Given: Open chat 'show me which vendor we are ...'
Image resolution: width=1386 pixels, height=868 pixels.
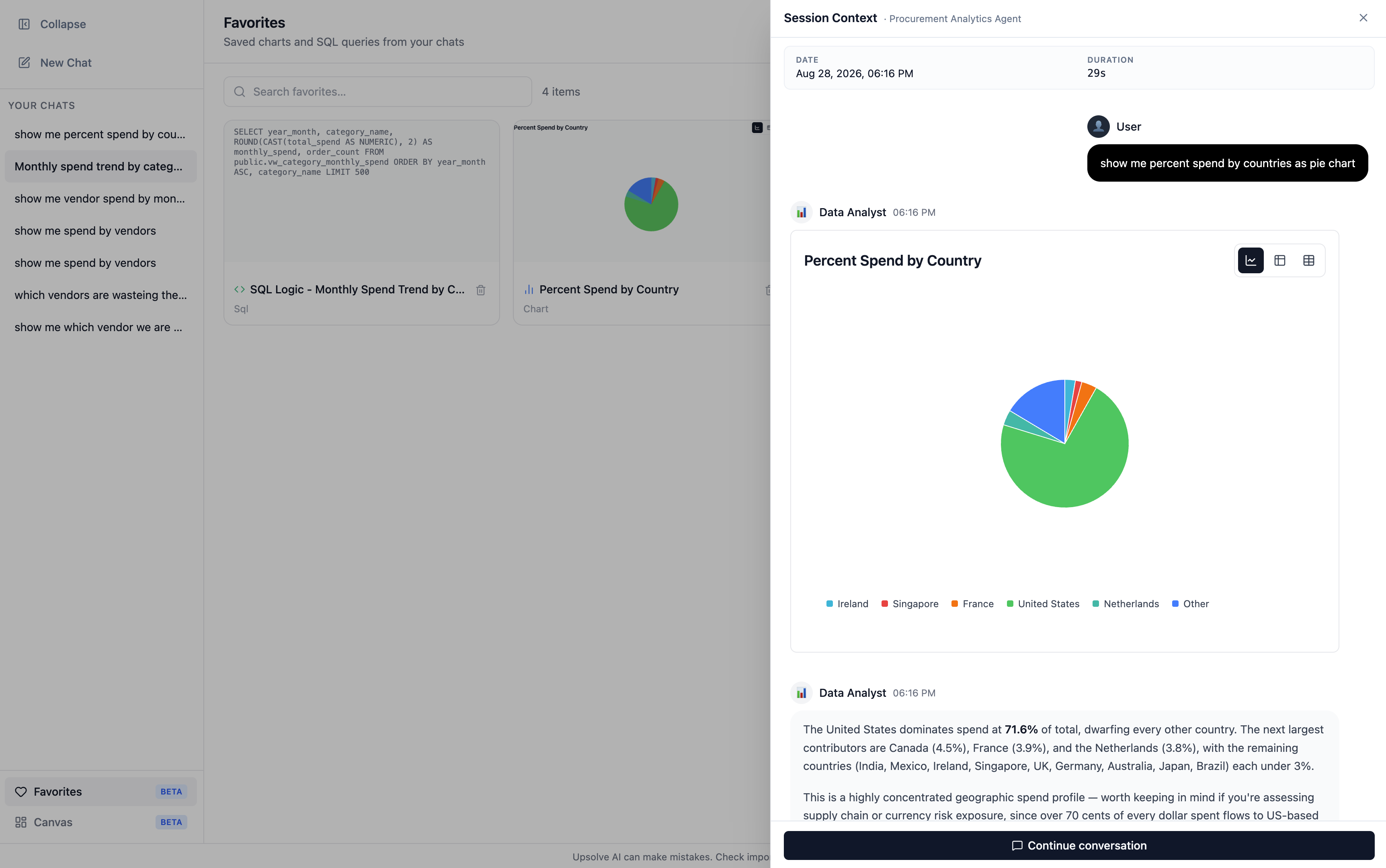Looking at the screenshot, I should 100,327.
